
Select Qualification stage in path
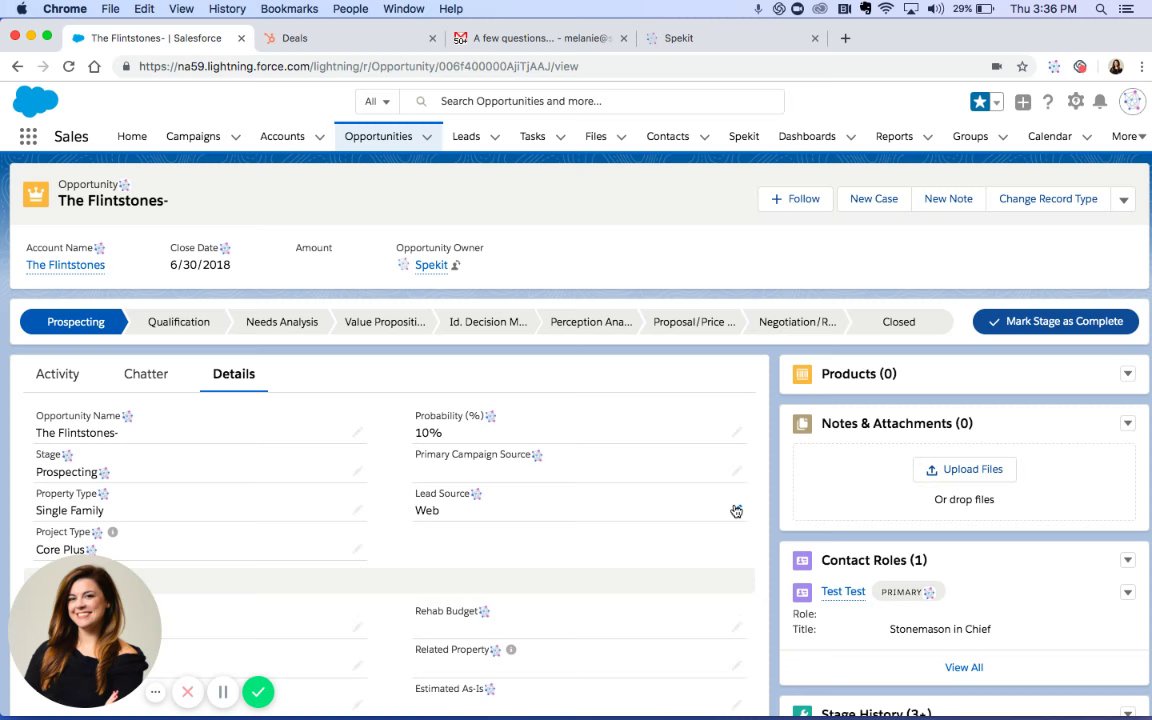tap(179, 322)
